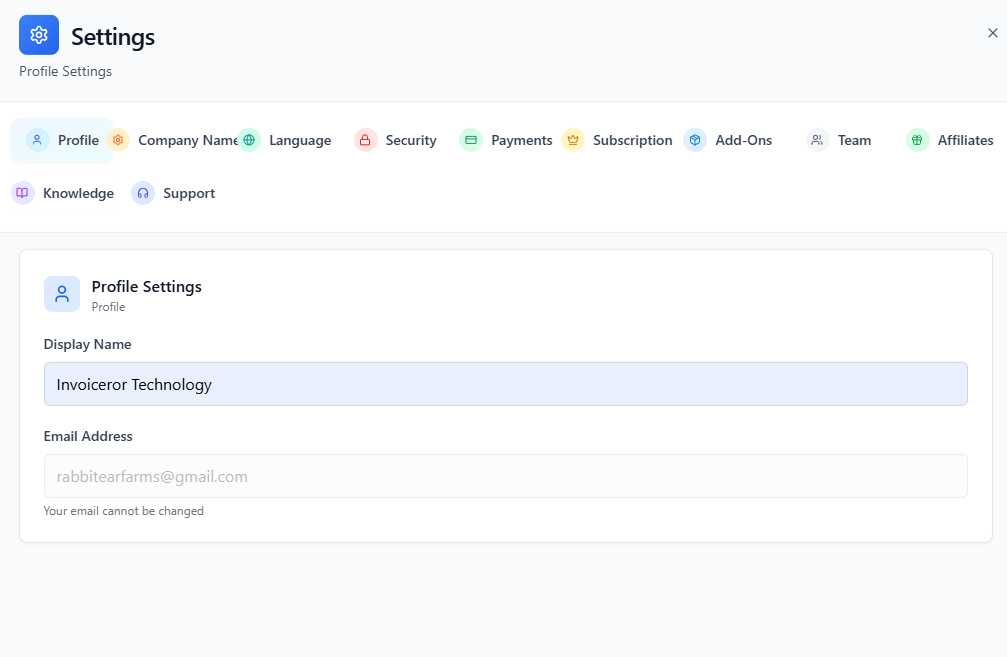Click the Profile Settings card user icon
This screenshot has height=657, width=1007.
tap(61, 293)
